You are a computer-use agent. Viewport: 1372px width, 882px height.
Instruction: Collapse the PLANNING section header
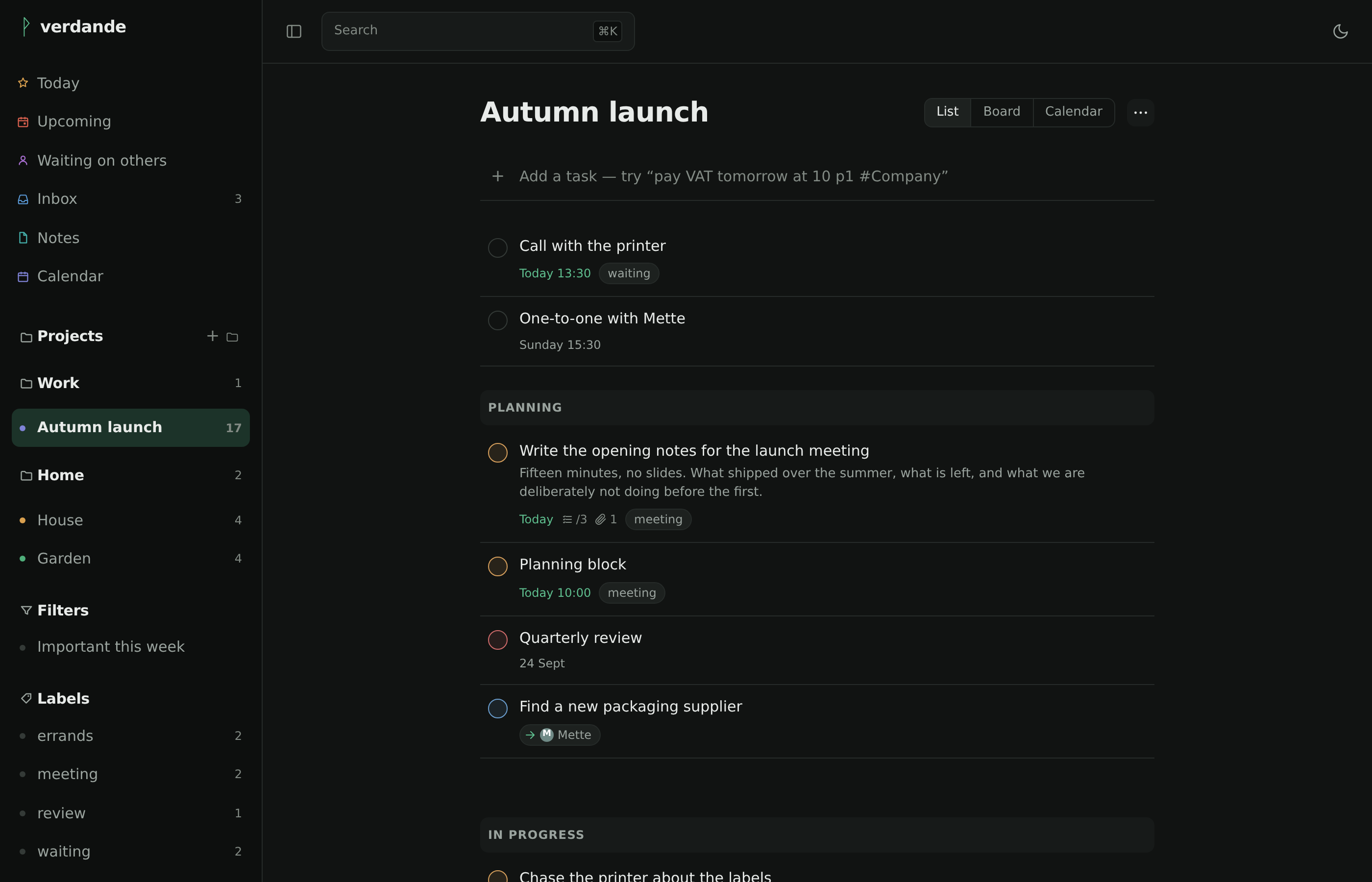pyautogui.click(x=816, y=408)
